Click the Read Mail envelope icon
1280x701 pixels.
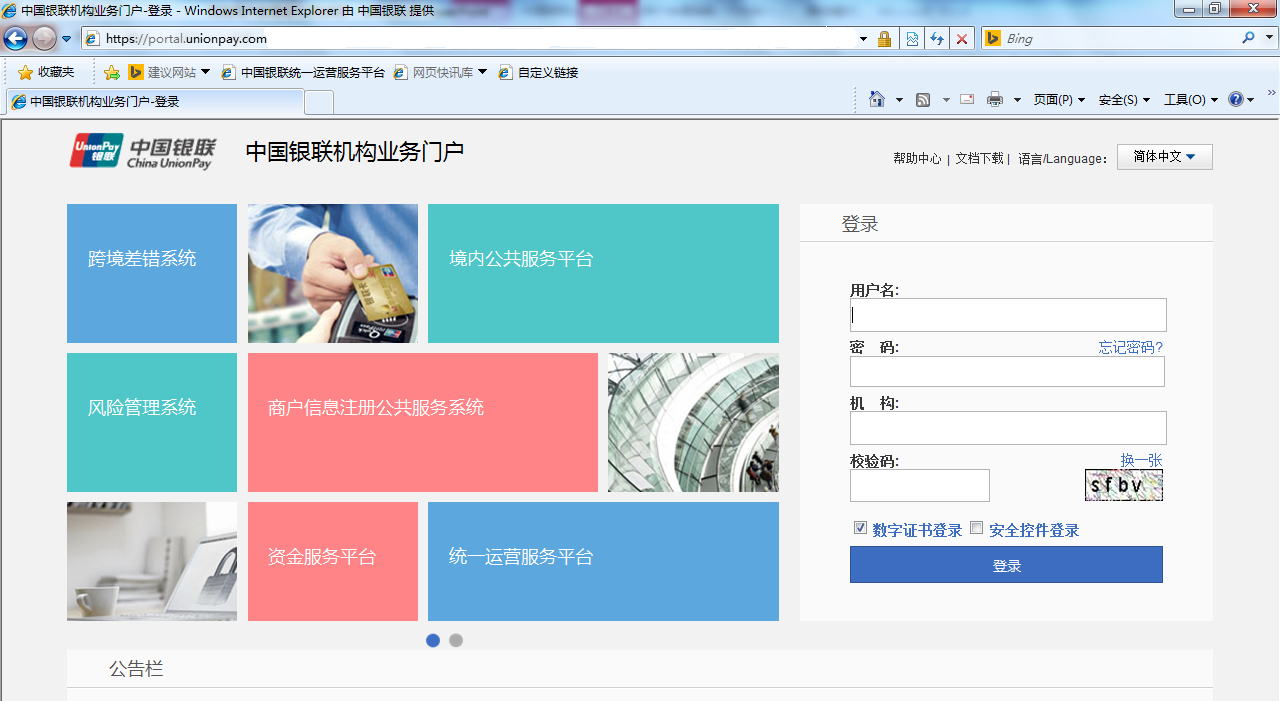coord(966,99)
